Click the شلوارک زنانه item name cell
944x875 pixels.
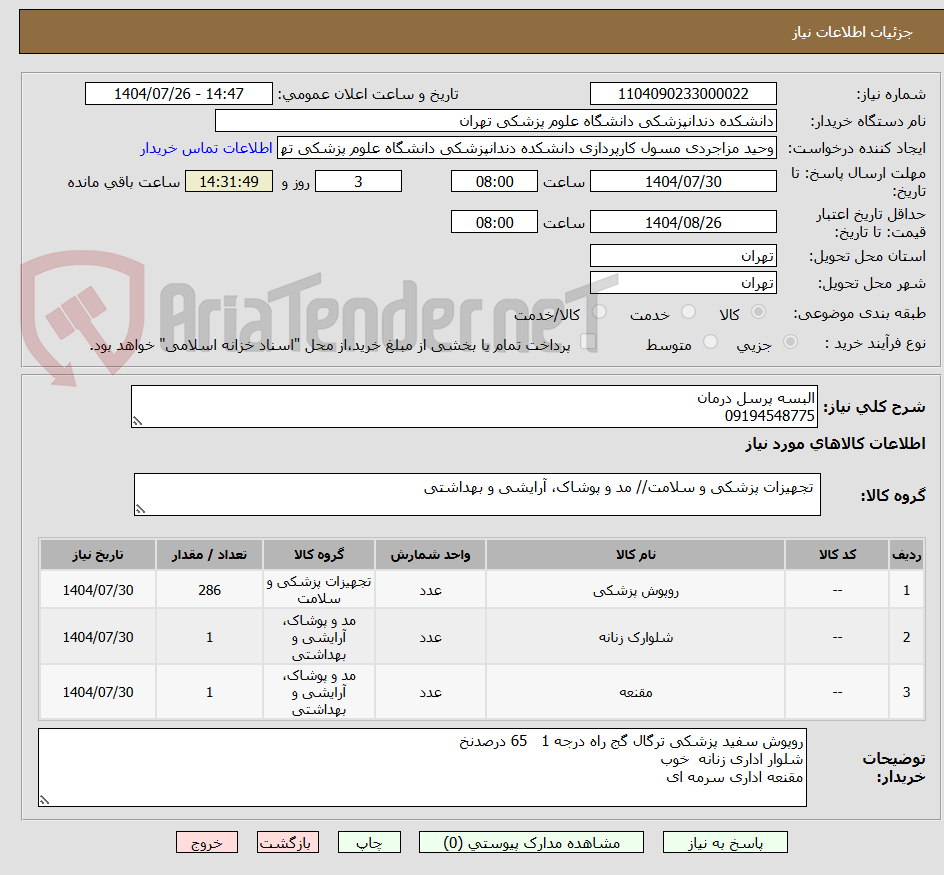(635, 637)
